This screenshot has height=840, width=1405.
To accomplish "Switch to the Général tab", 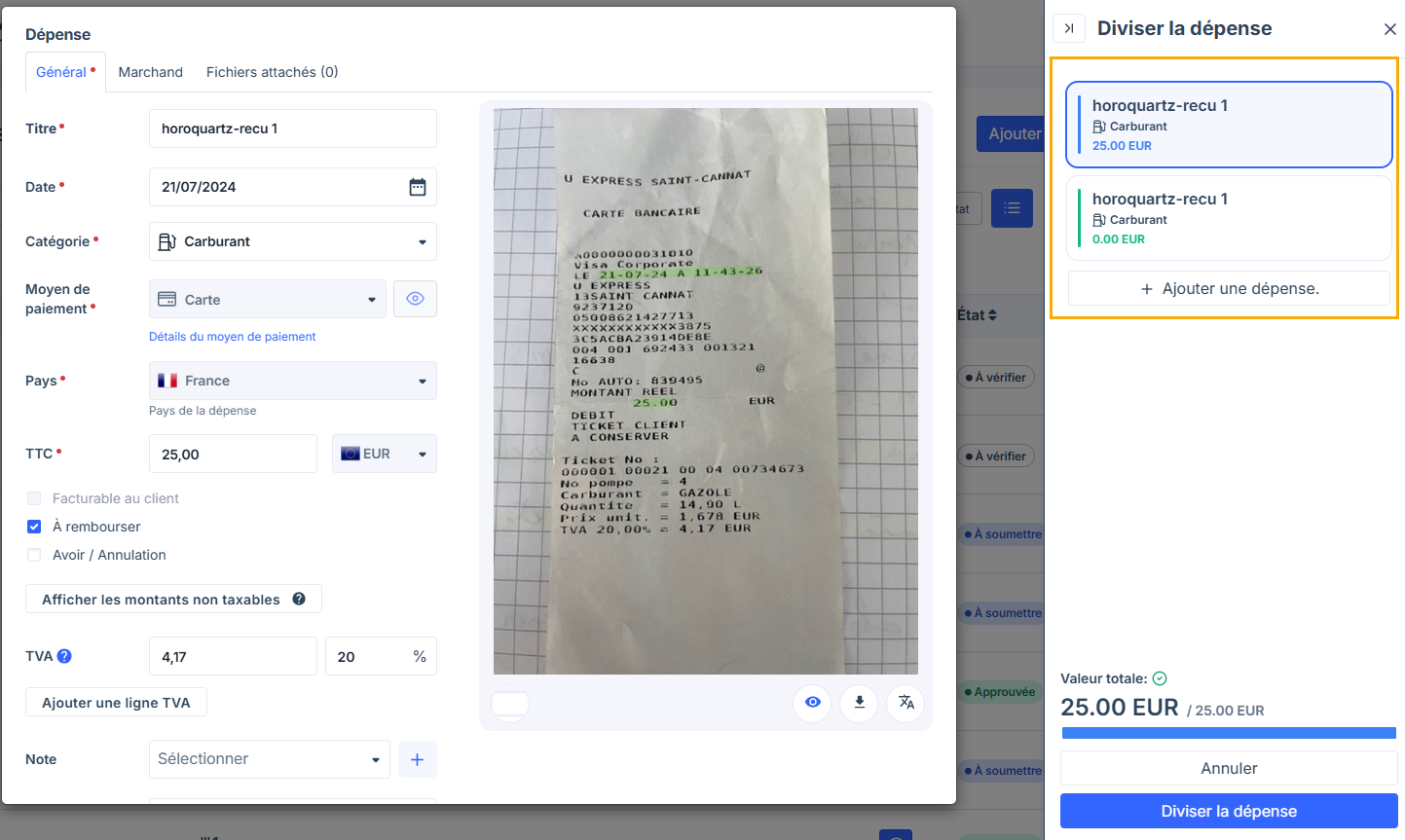I will point(65,72).
